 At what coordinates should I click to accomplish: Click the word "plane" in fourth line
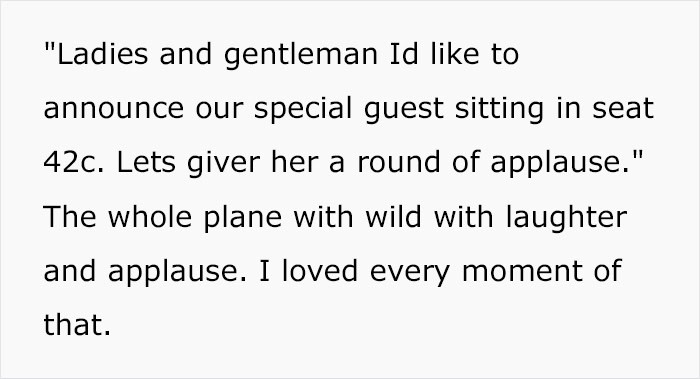click(x=243, y=219)
